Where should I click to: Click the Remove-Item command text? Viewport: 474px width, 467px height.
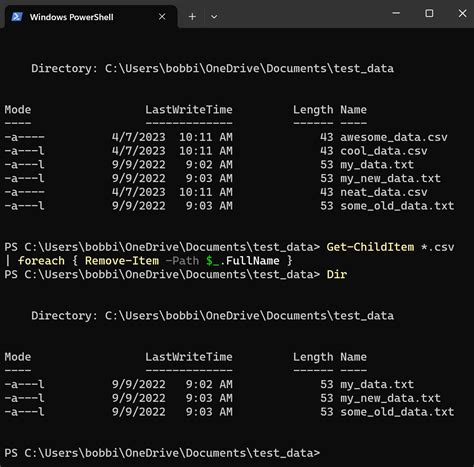122,261
